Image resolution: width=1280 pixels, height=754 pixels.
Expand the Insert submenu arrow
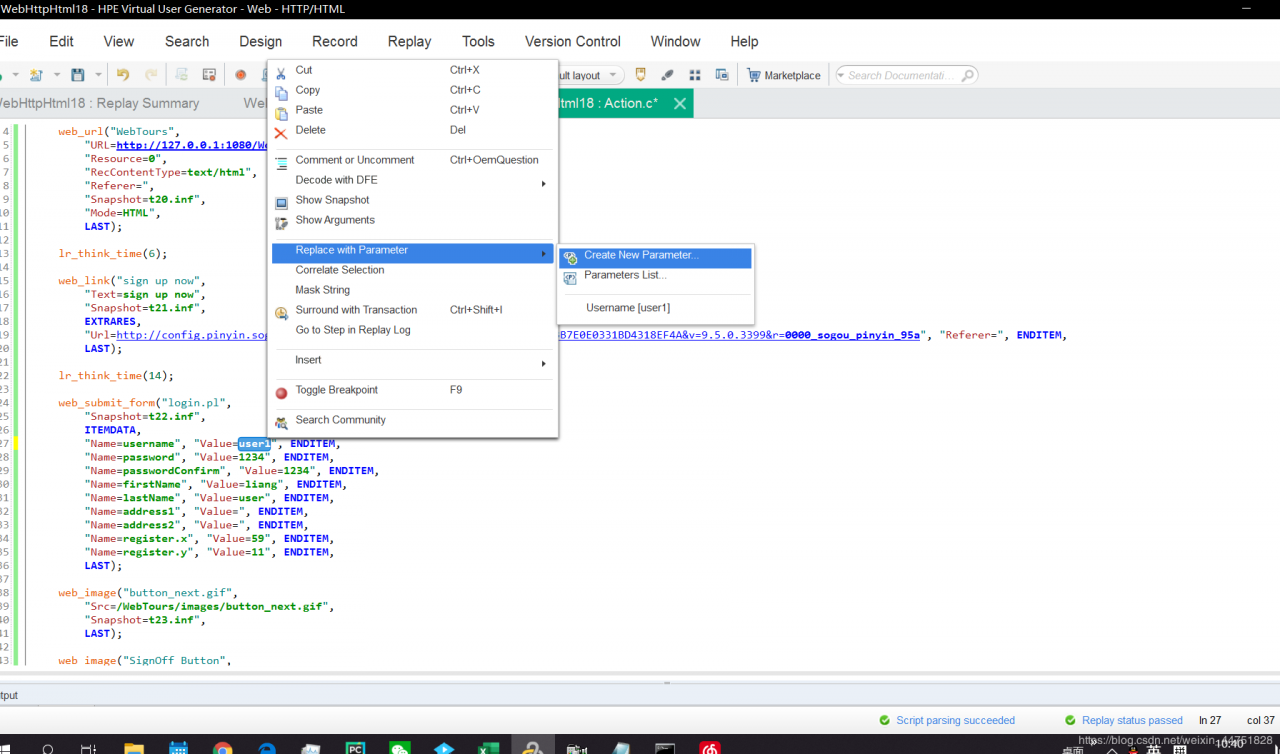pos(544,364)
